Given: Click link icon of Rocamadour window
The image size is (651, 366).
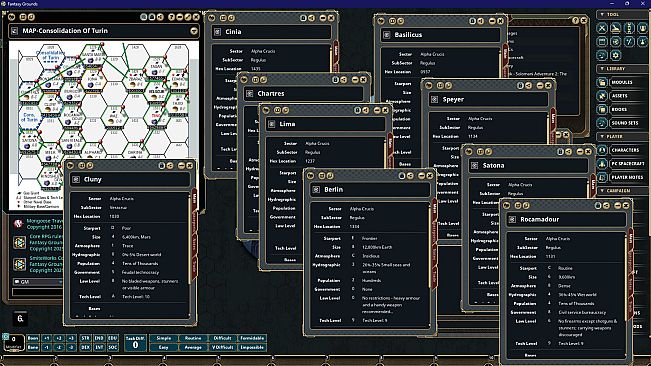Looking at the screenshot, I should click(x=512, y=220).
